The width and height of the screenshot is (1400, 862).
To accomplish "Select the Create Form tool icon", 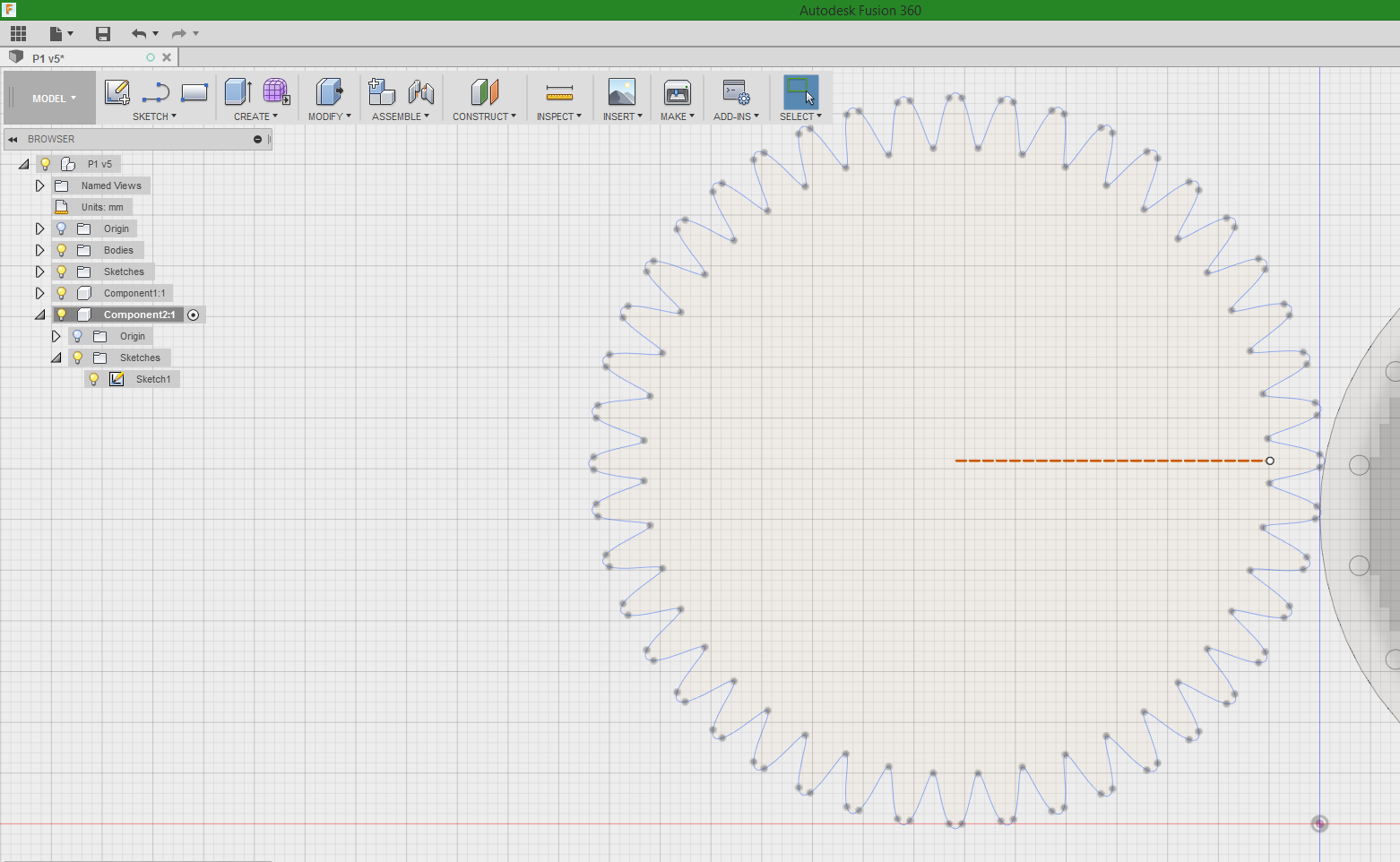I will click(x=276, y=92).
